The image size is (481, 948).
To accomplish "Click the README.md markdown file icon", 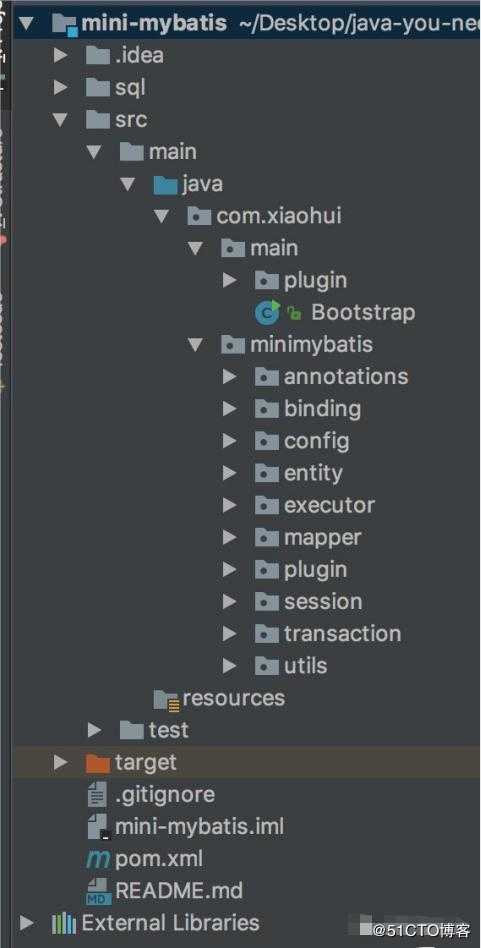I will [98, 891].
